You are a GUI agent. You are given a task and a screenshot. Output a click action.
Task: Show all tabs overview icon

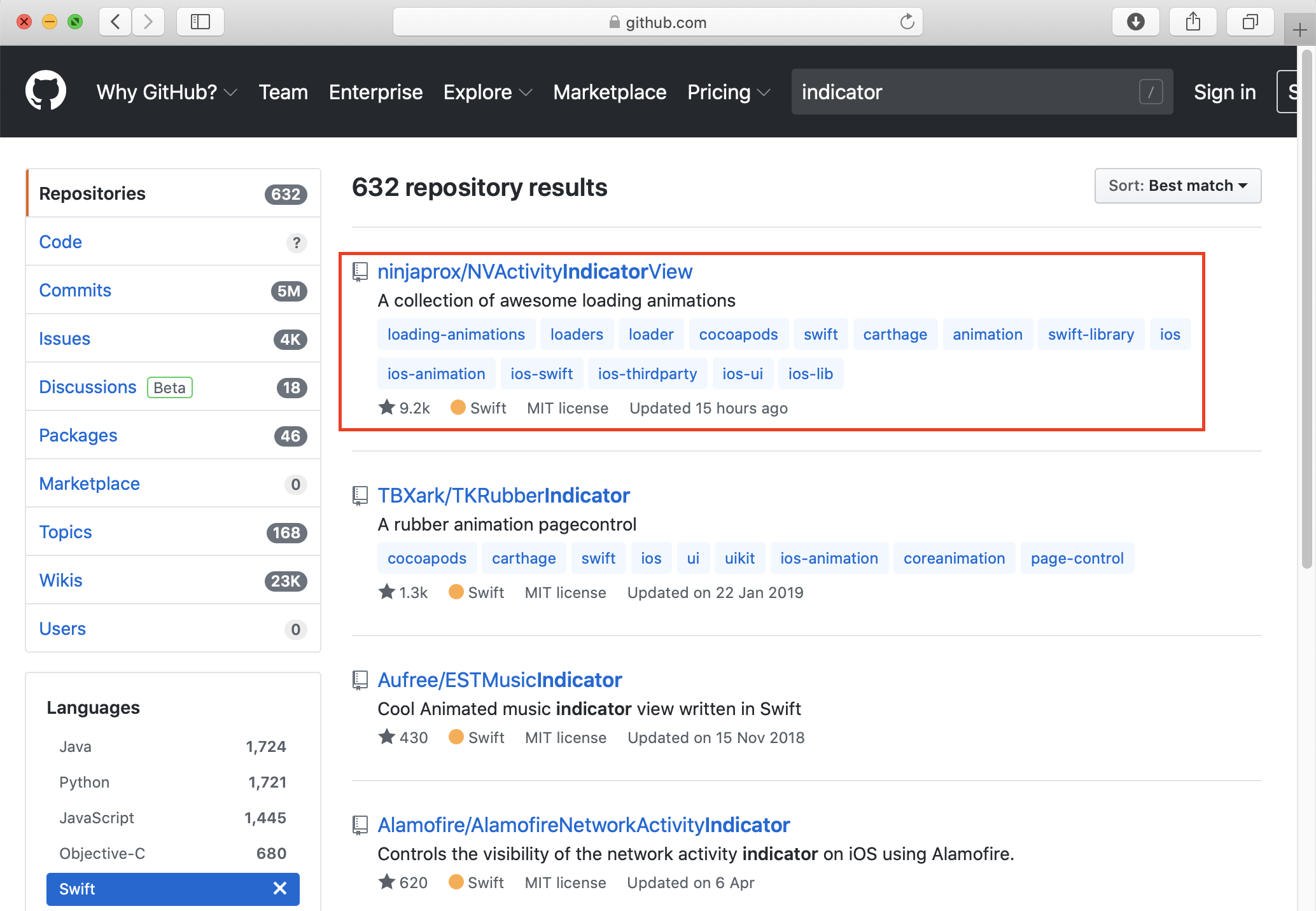tap(1250, 22)
